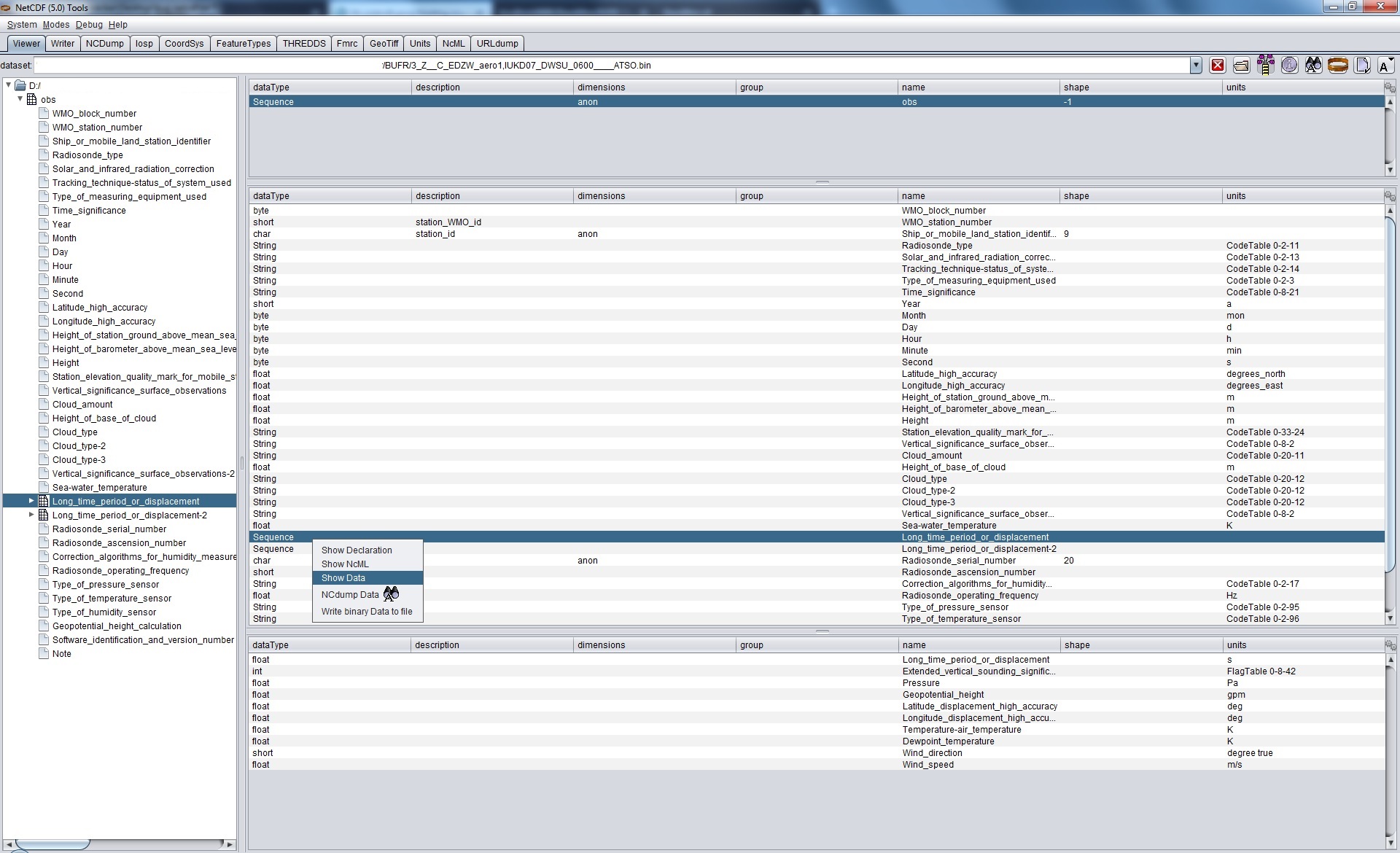Click the purple flowers toolbar icon
This screenshot has width=1400, height=853.
tap(1265, 66)
